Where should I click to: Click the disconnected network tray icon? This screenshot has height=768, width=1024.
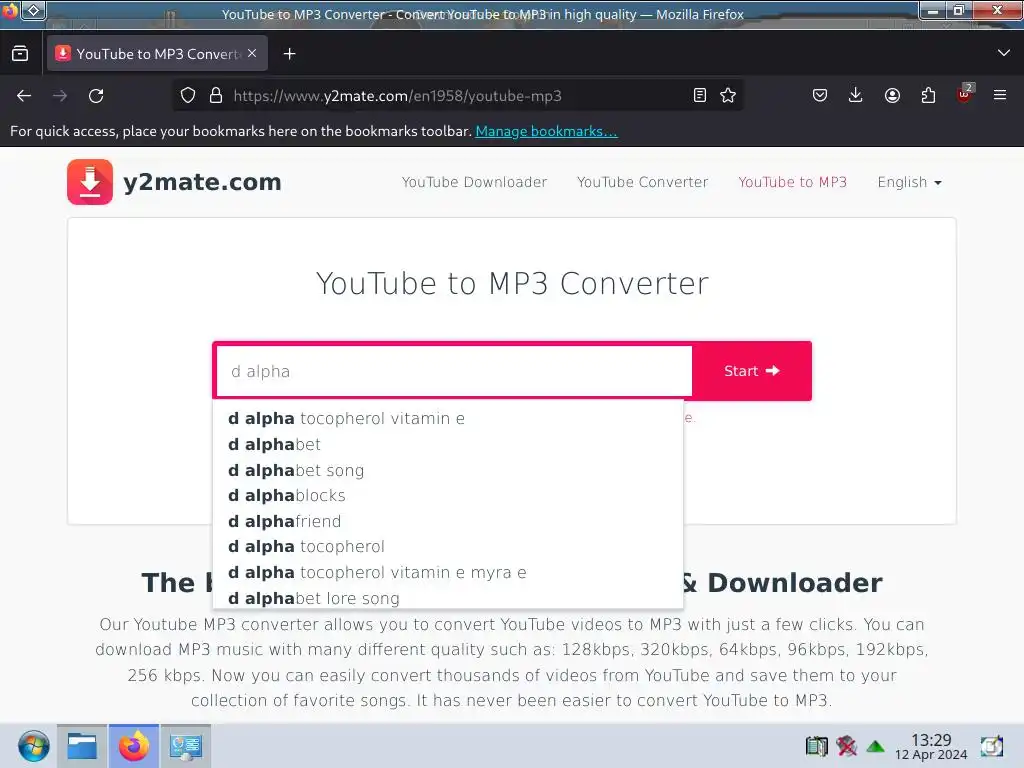(846, 746)
